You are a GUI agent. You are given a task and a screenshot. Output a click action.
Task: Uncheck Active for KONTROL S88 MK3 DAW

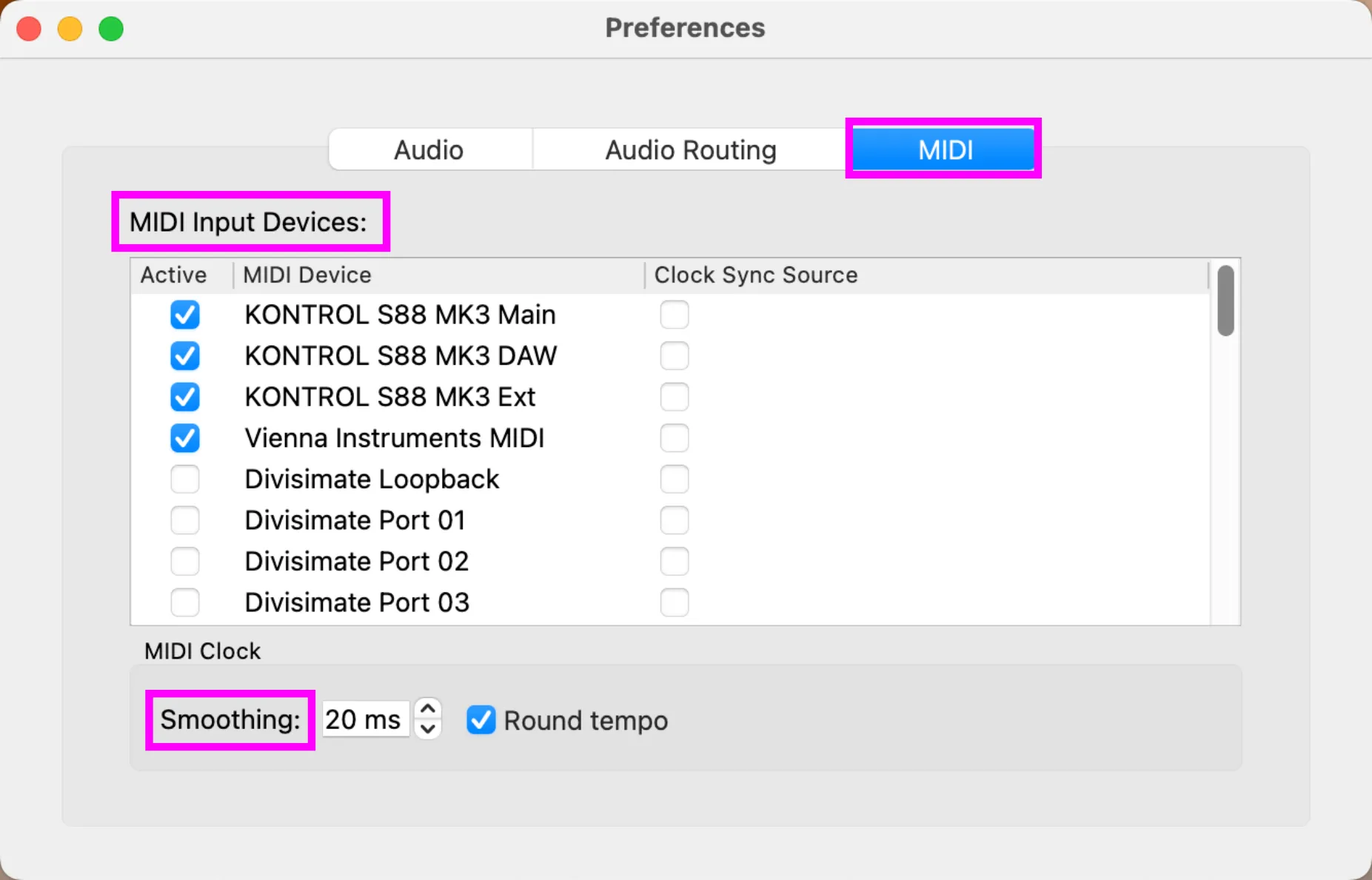coord(185,356)
